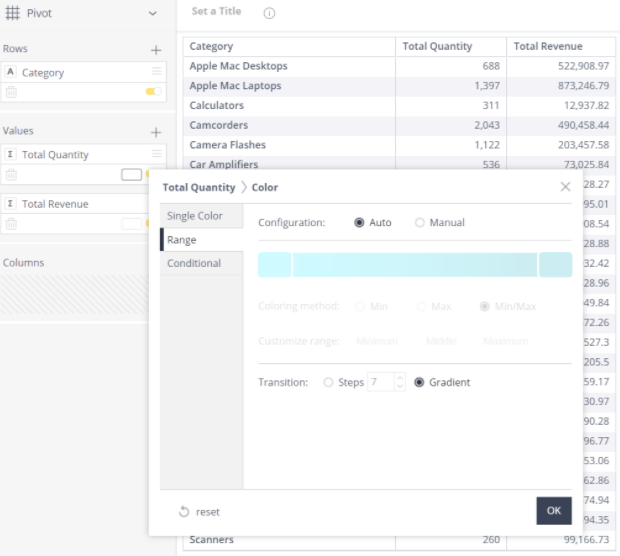Delete the Total Revenue value item
Image resolution: width=620 pixels, height=556 pixels.
click(11, 224)
